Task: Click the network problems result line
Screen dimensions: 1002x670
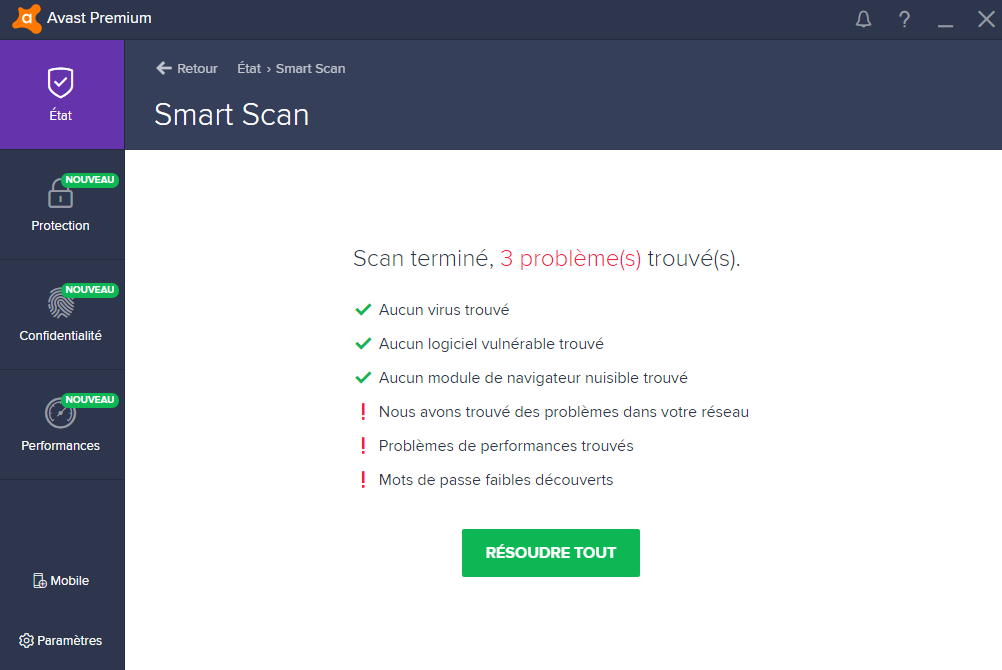Action: click(x=563, y=412)
